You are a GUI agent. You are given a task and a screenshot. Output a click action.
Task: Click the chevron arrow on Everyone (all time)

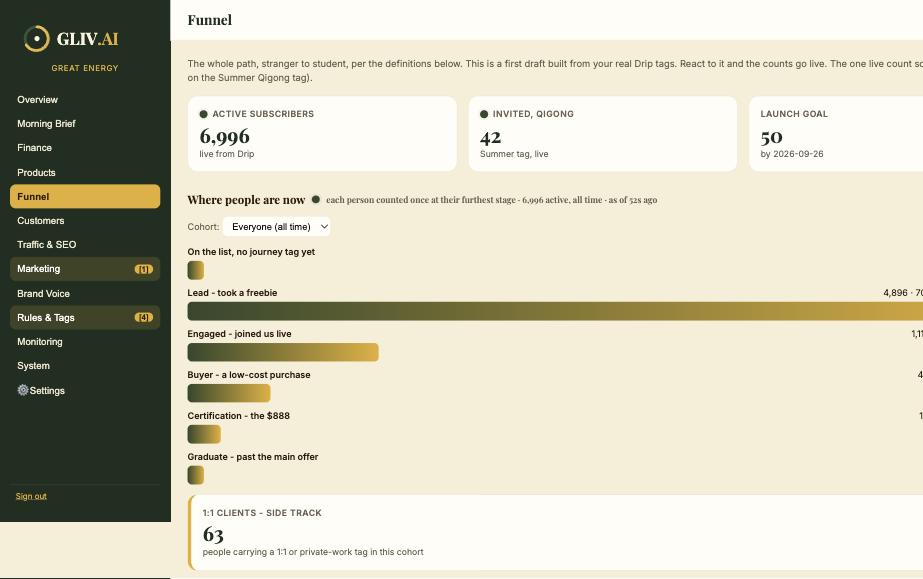(x=324, y=227)
